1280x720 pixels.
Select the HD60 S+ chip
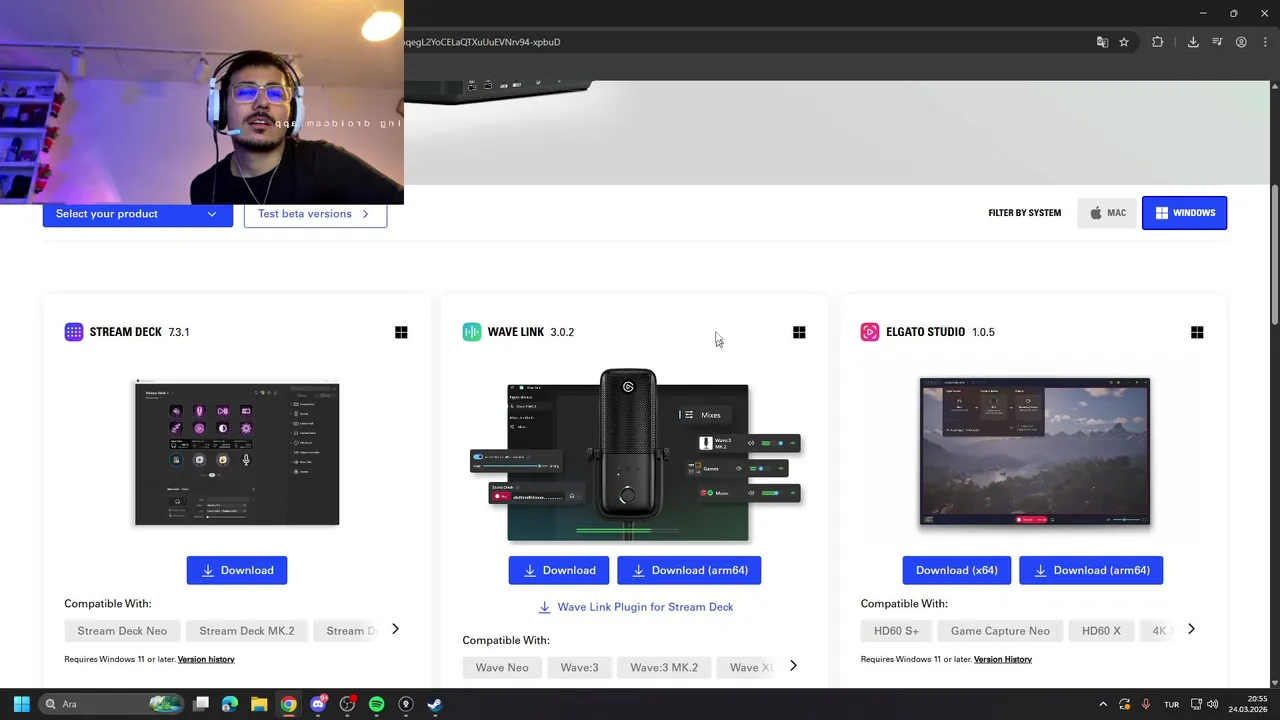coord(896,631)
